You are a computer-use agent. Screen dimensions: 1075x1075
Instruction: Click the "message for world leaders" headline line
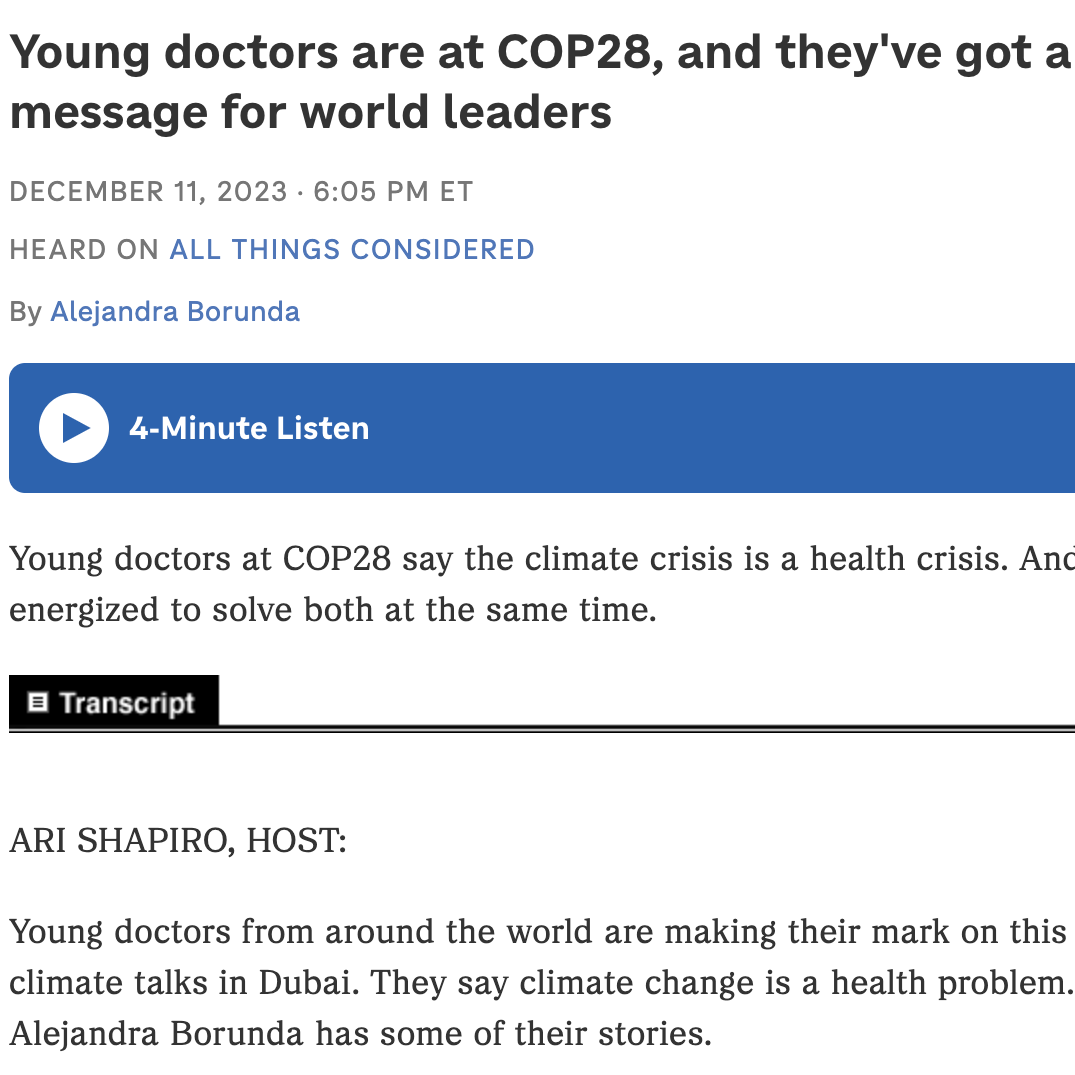click(310, 111)
